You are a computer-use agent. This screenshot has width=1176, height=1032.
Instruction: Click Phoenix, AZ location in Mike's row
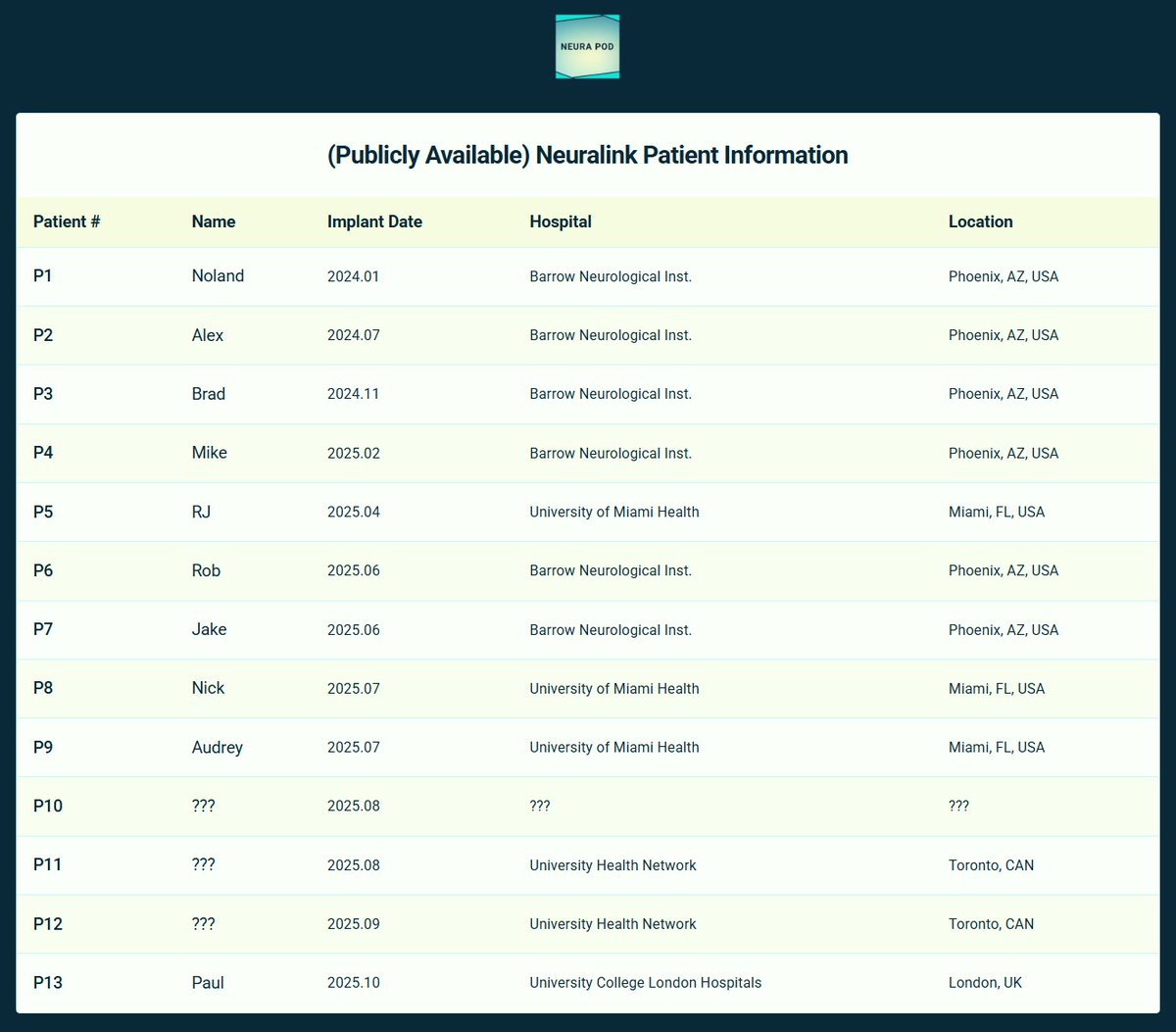pyautogui.click(x=1004, y=453)
